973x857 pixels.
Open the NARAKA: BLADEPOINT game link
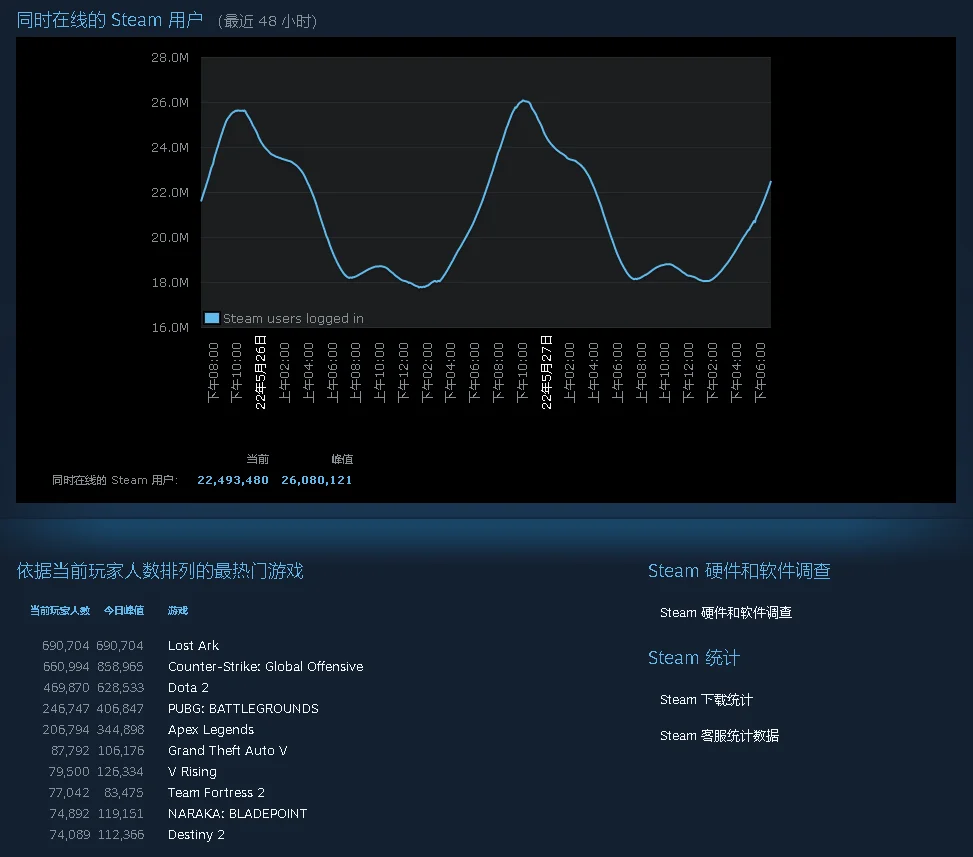[x=238, y=814]
